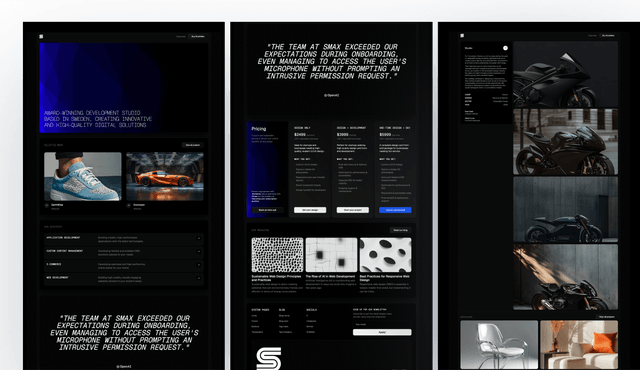Click the white button under the Design Only plan
This screenshot has height=370, width=640.
[x=310, y=210]
